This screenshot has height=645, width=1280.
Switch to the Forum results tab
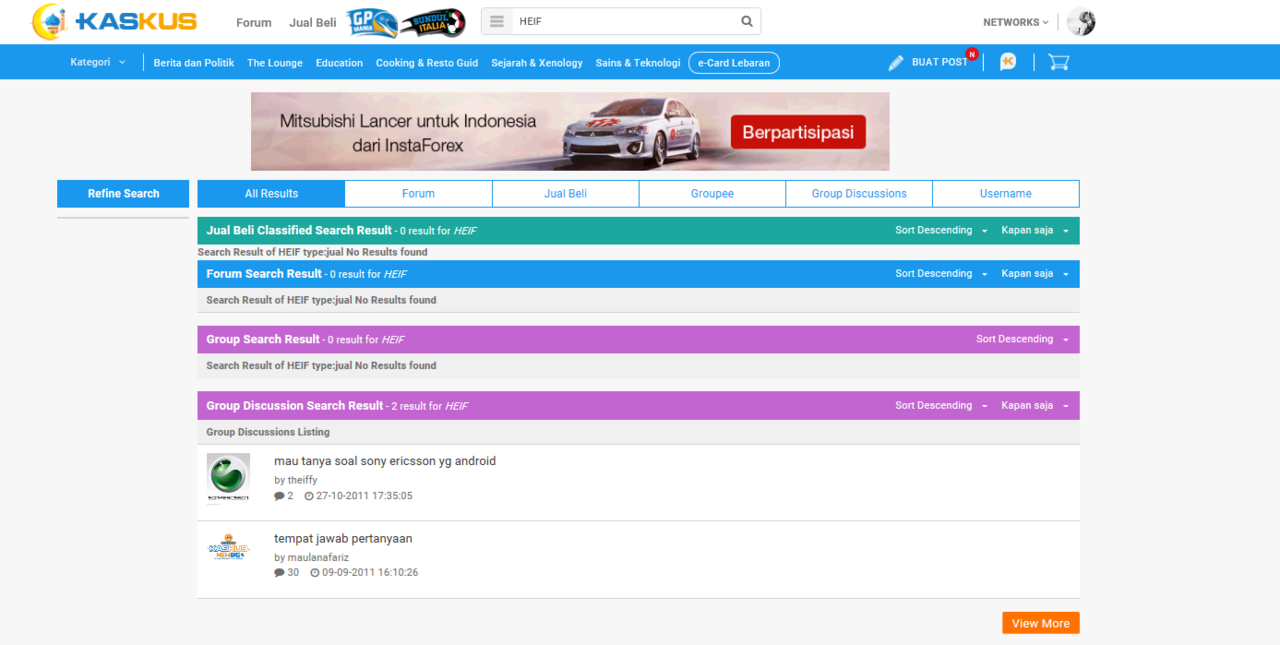tap(418, 194)
